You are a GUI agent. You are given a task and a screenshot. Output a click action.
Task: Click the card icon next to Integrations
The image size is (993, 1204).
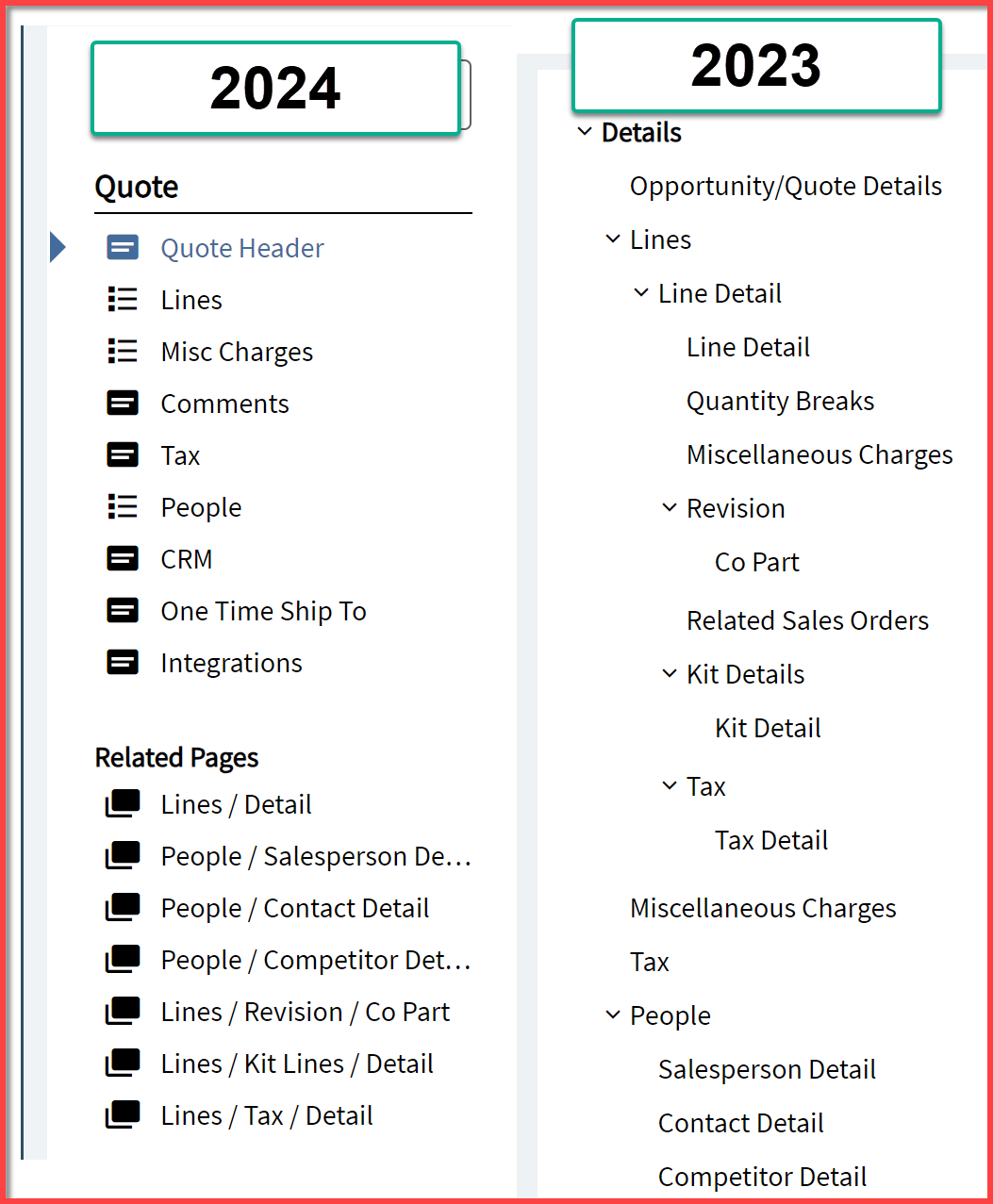coord(123,663)
